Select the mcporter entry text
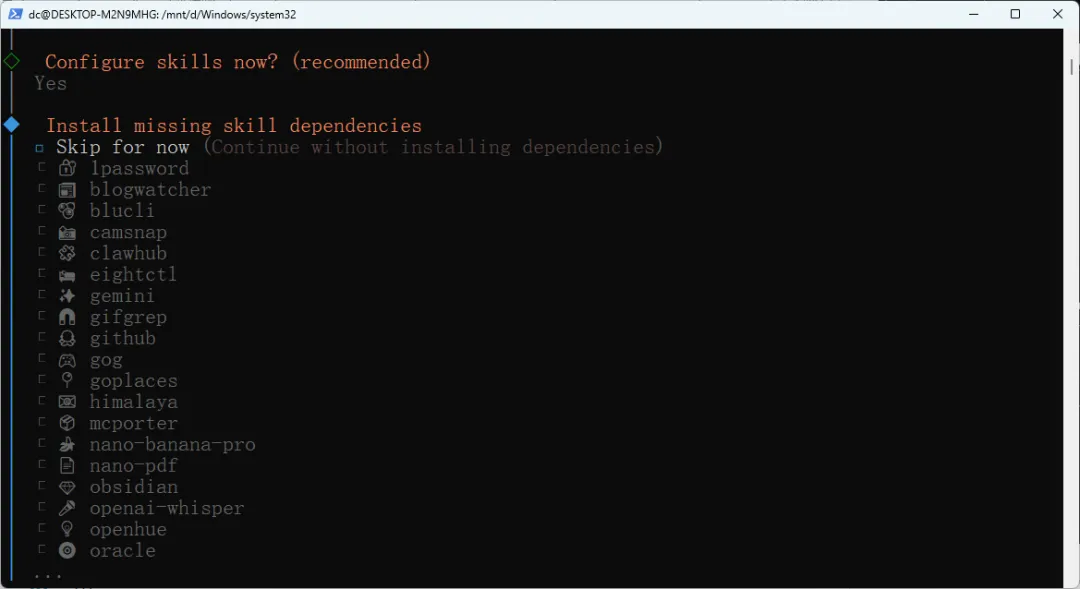Image resolution: width=1080 pixels, height=589 pixels. (134, 424)
